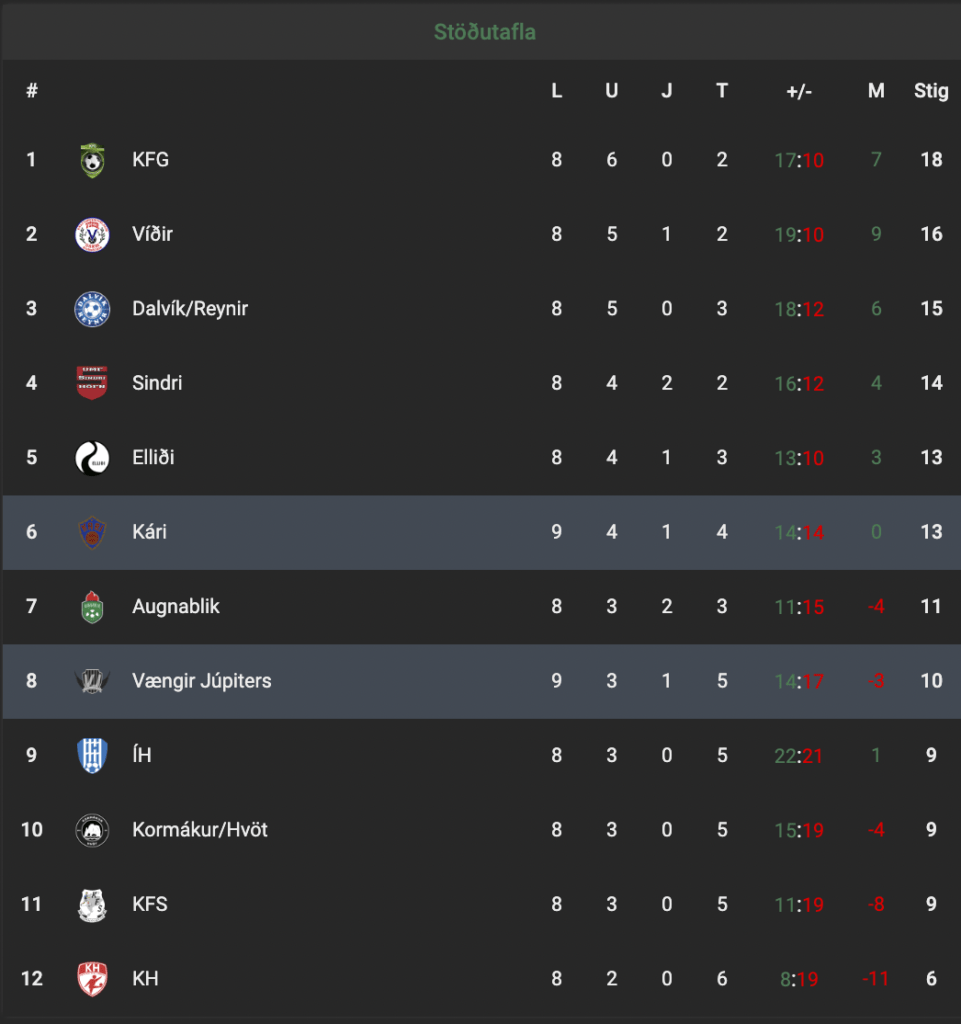The width and height of the screenshot is (961, 1024).
Task: Open the Vængir Júpiters team link
Action: pyautogui.click(x=202, y=681)
